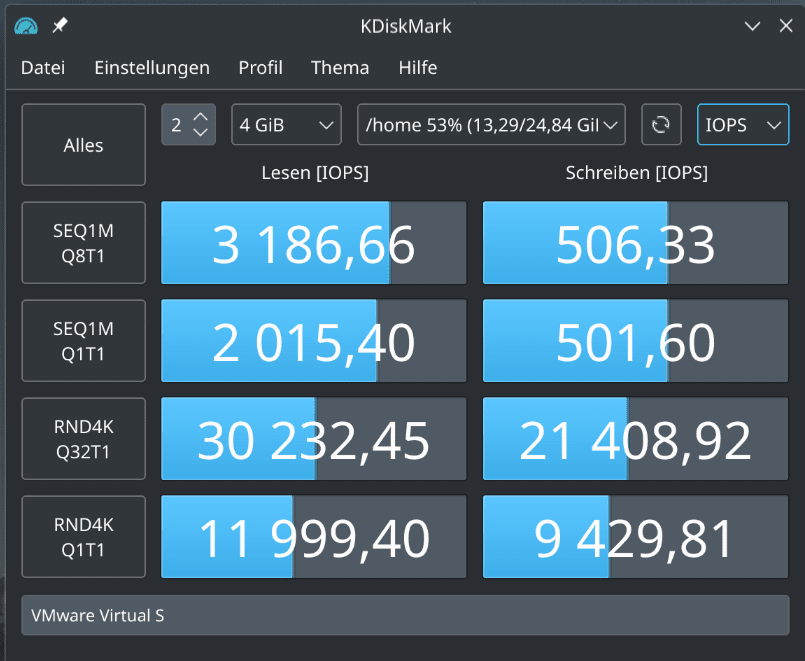The image size is (805, 661).
Task: Open the Datei menu
Action: (43, 68)
